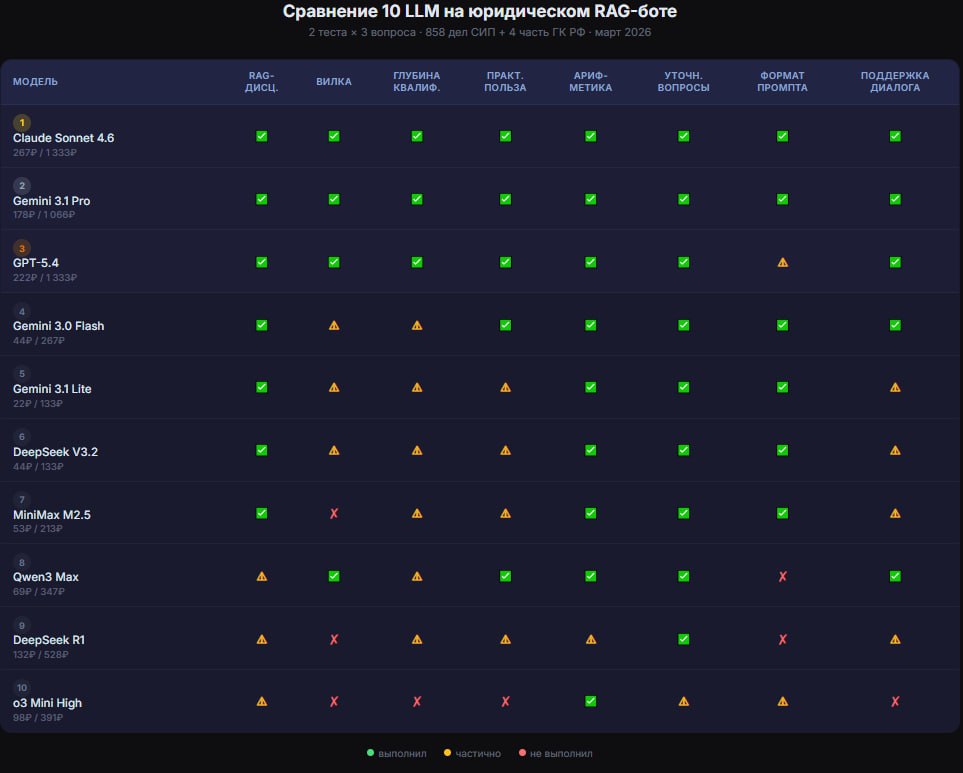Select the Gemini 3.0 Flash model name
The width and height of the screenshot is (963, 773).
pos(58,326)
